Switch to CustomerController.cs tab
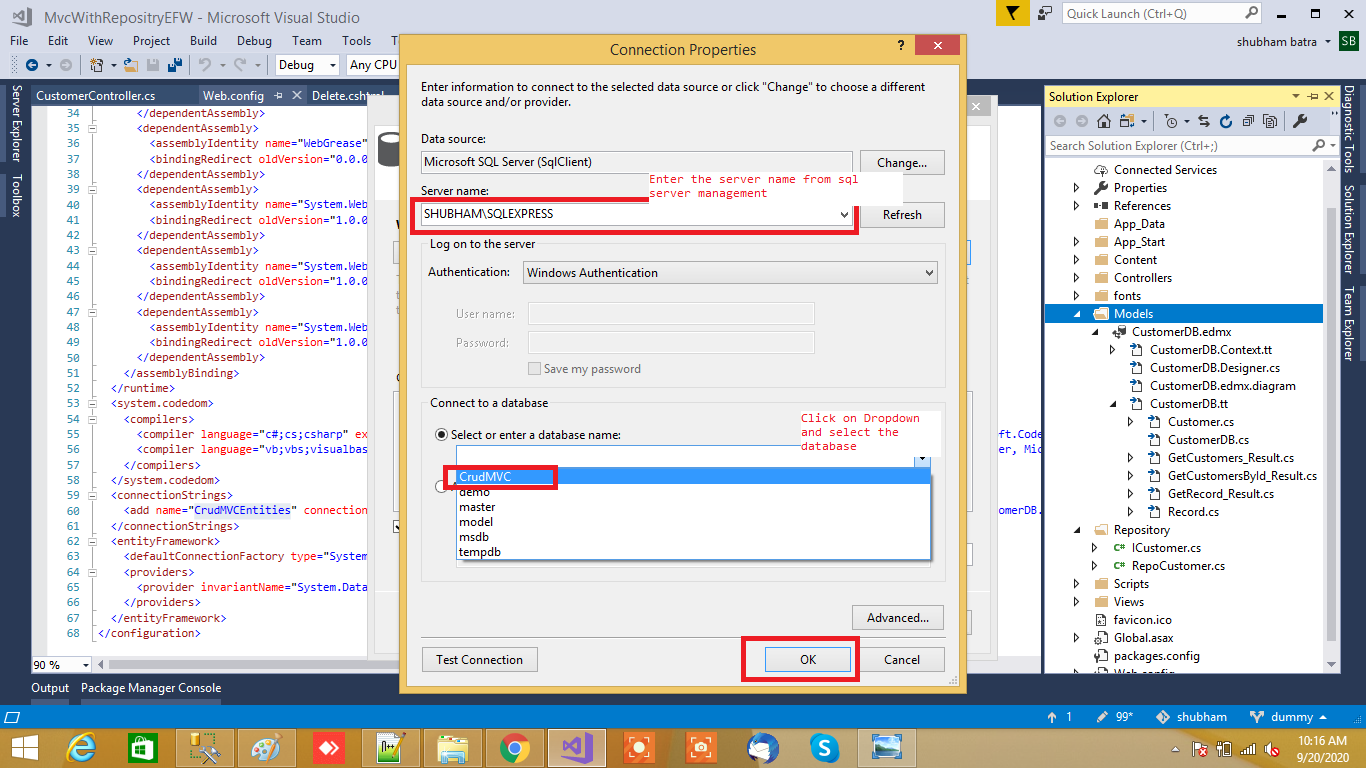1366x768 pixels. click(95, 96)
